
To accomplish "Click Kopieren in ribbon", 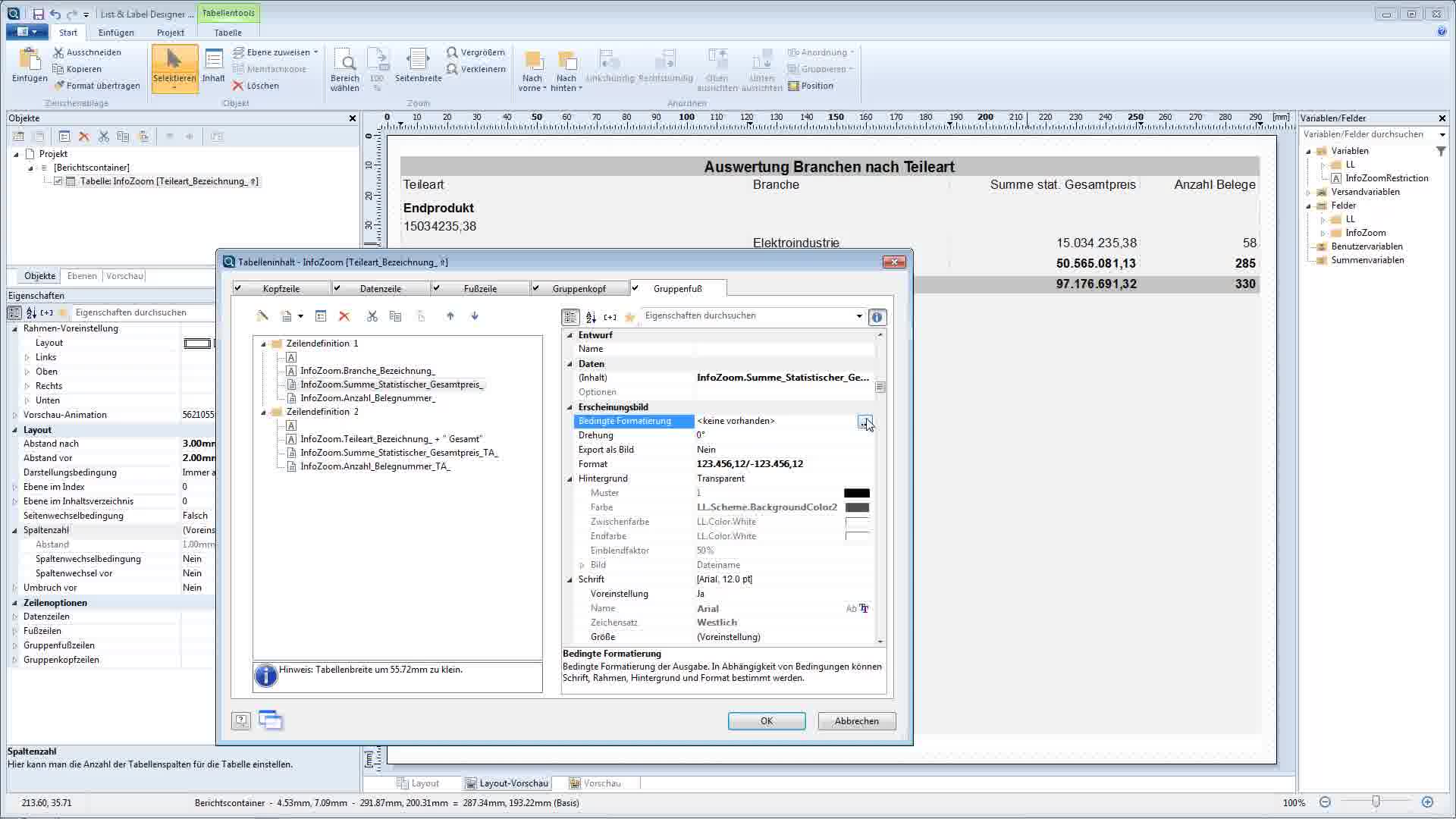I will [77, 69].
